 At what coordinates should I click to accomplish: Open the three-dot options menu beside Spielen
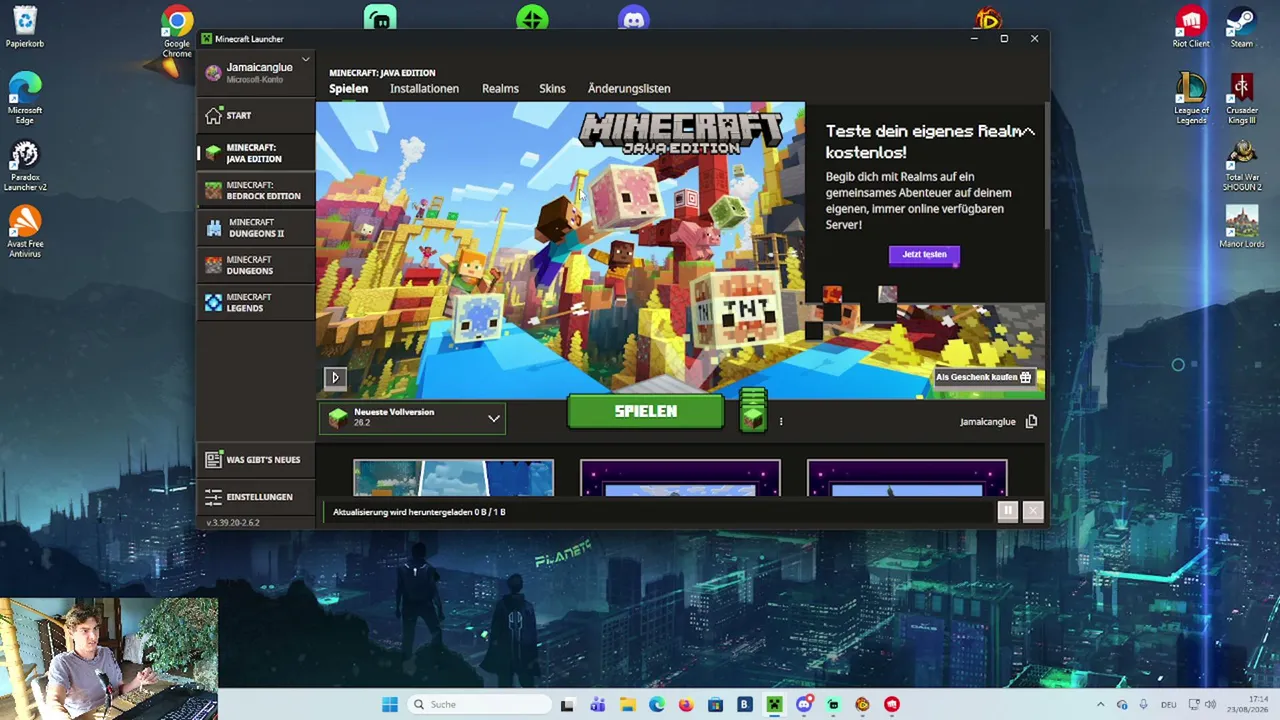[x=781, y=422]
